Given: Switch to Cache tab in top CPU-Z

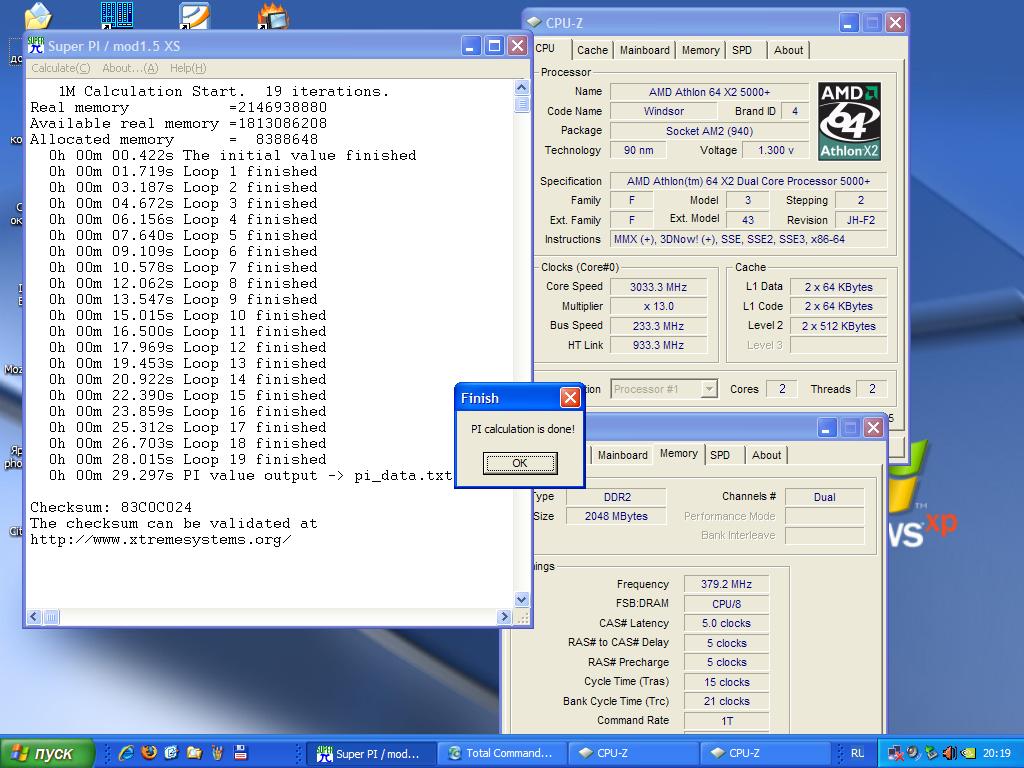Looking at the screenshot, I should pos(592,50).
